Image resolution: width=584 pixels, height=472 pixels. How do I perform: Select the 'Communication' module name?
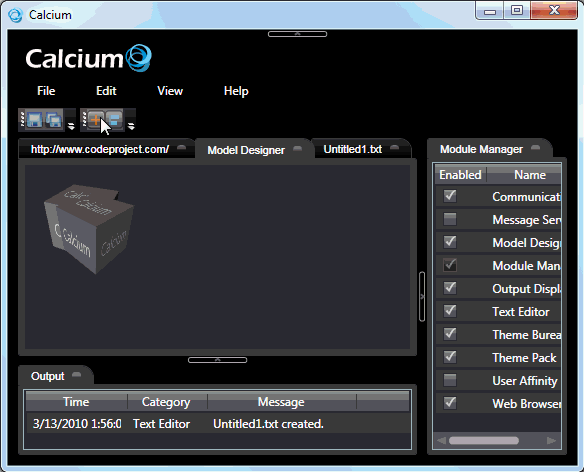[x=526, y=197]
